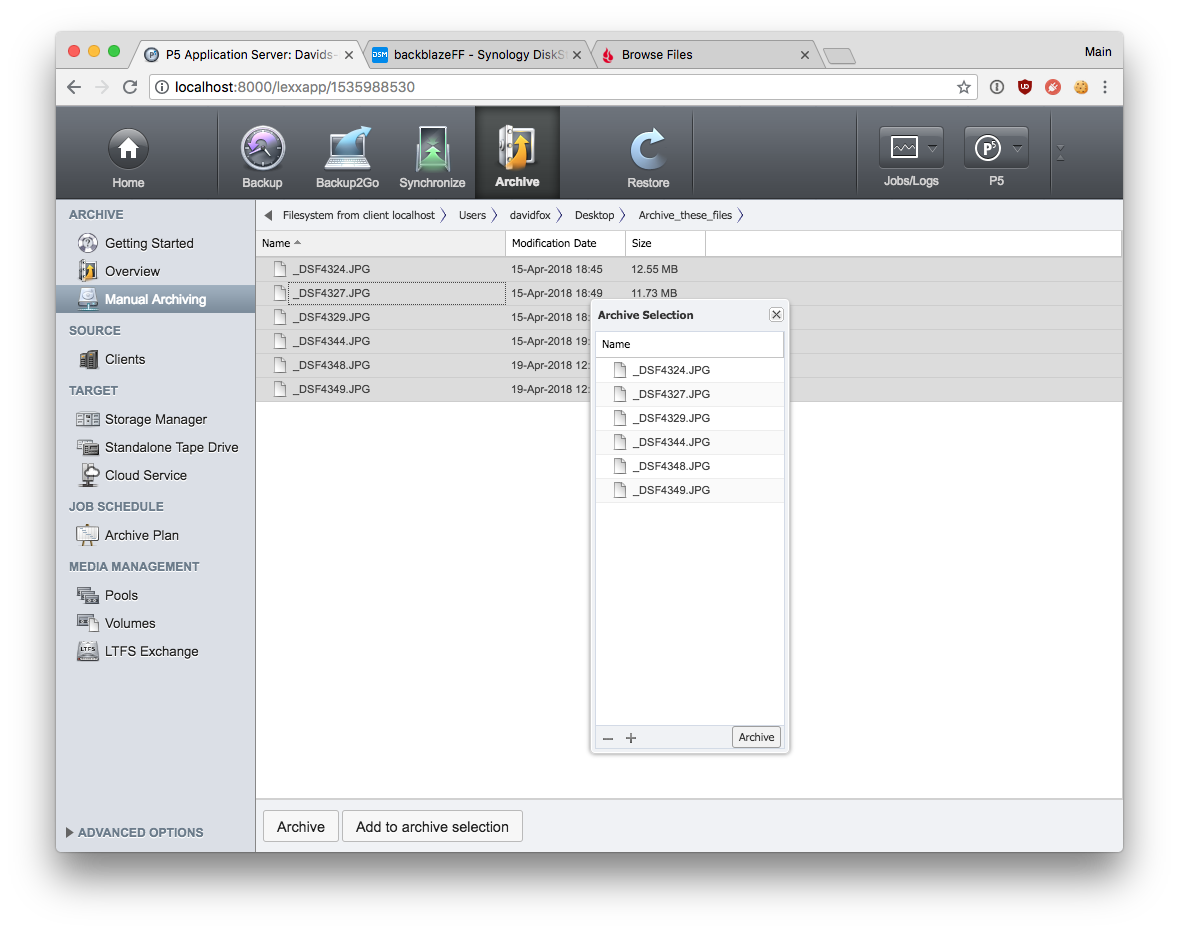Select _DSF4329.JPG in Archive Selection
The image size is (1179, 932).
690,418
